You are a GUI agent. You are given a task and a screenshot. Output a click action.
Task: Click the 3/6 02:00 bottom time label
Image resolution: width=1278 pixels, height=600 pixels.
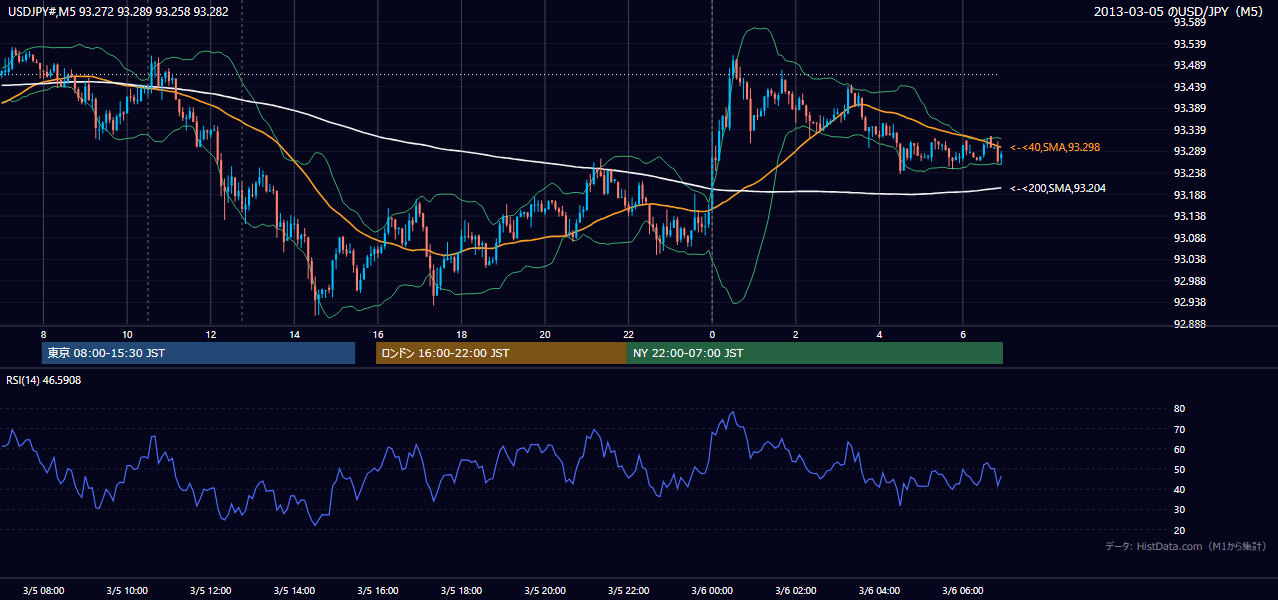[796, 591]
